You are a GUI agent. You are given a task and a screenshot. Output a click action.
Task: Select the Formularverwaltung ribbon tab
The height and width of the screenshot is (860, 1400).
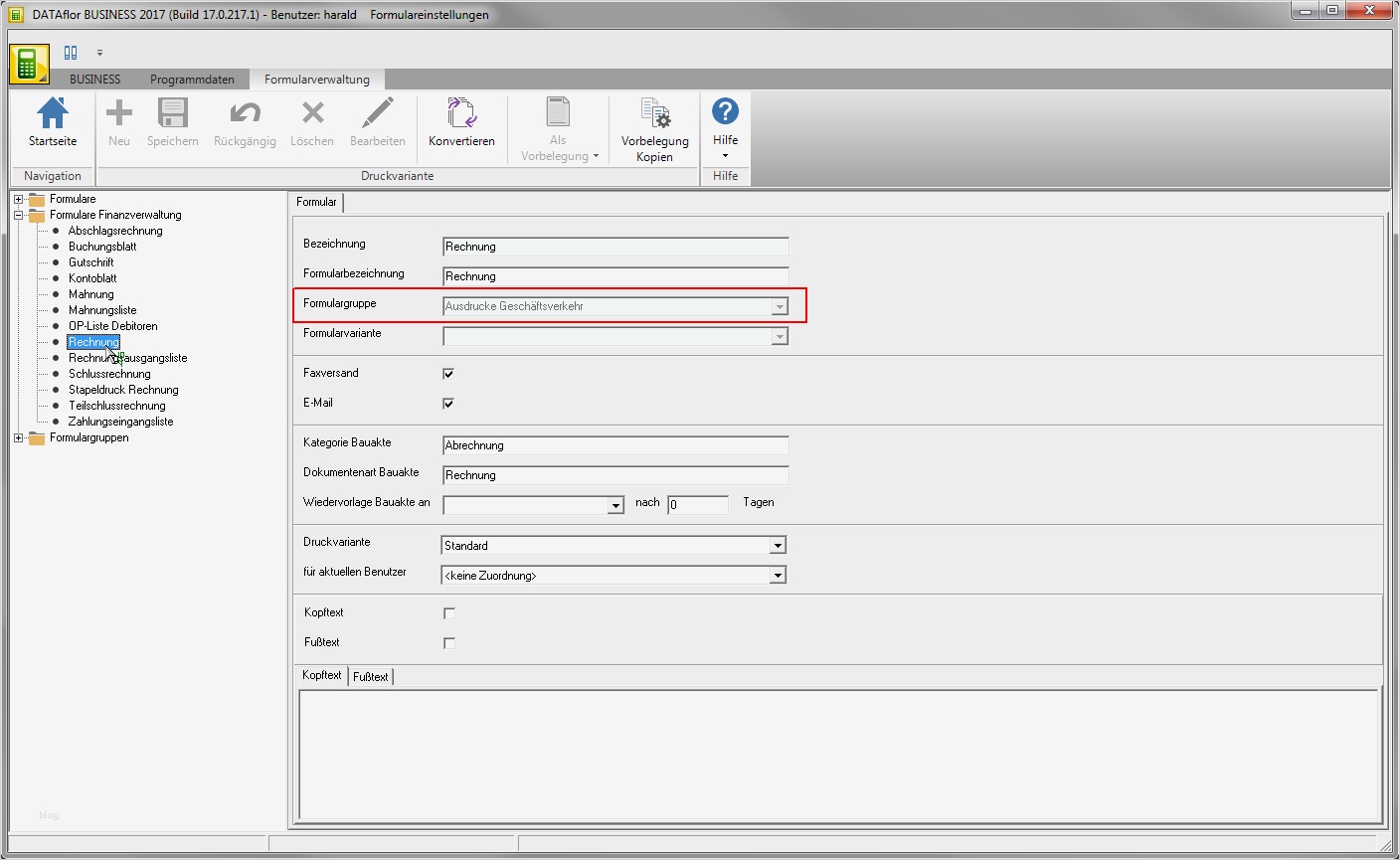317,80
